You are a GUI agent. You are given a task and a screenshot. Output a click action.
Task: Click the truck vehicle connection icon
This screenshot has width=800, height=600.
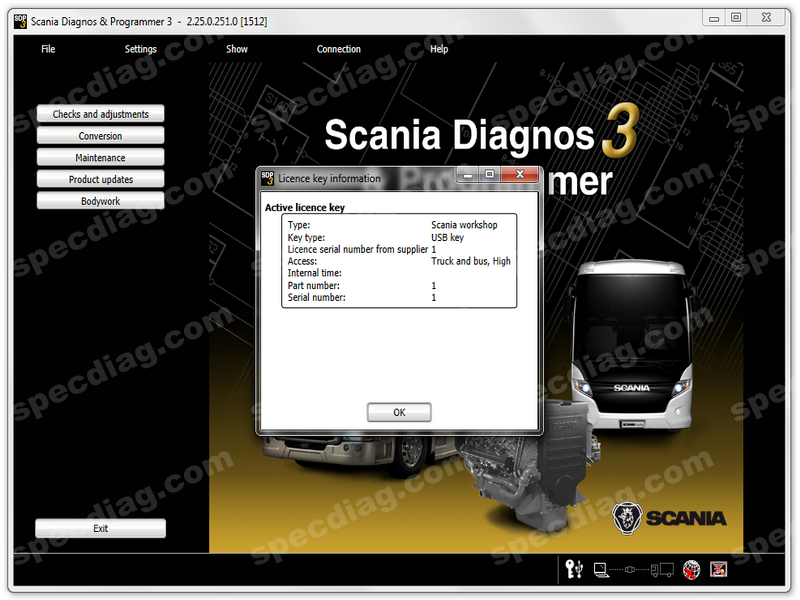(x=660, y=570)
